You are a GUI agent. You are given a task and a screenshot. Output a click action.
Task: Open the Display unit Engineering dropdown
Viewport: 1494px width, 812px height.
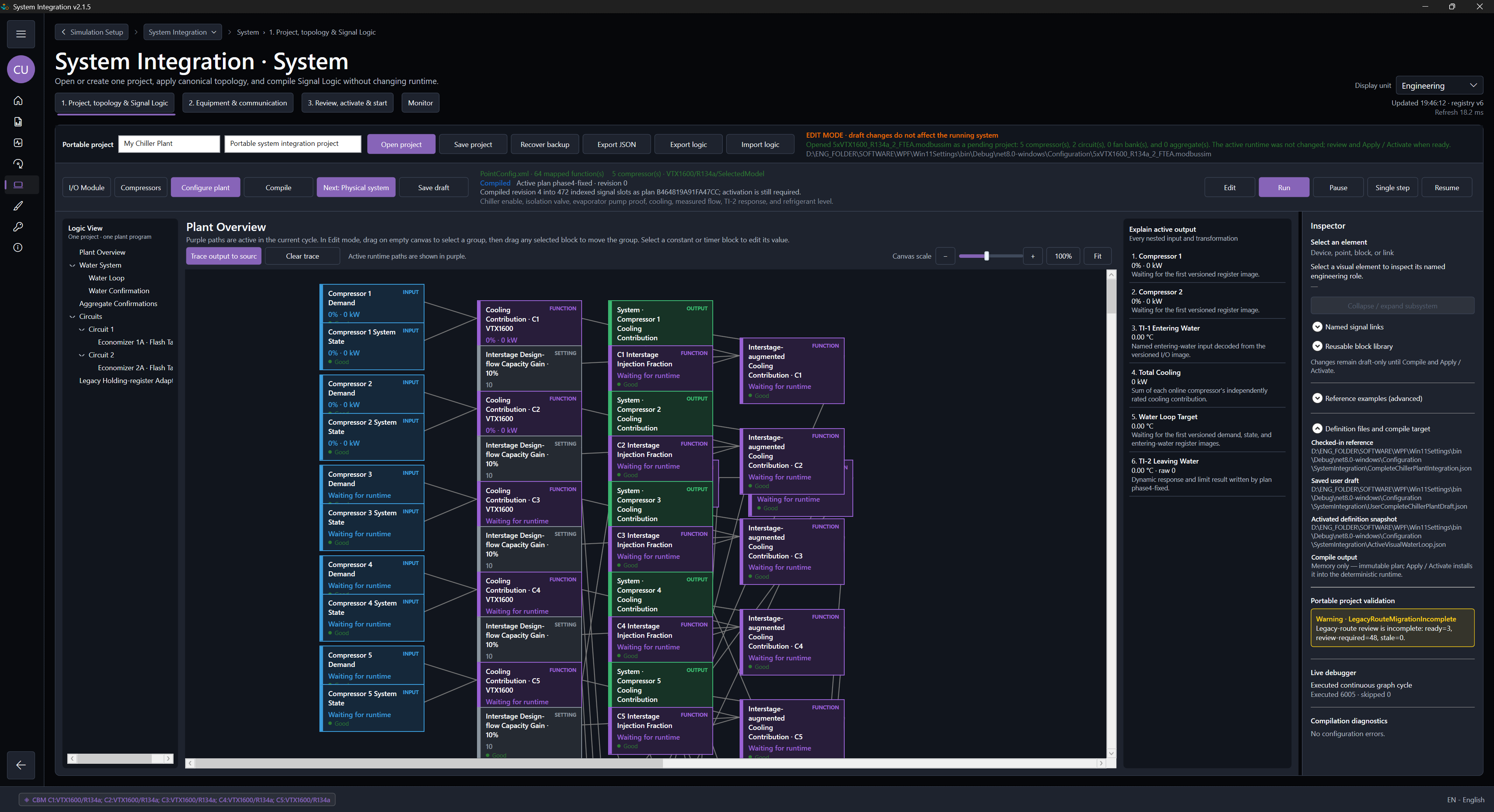1439,86
